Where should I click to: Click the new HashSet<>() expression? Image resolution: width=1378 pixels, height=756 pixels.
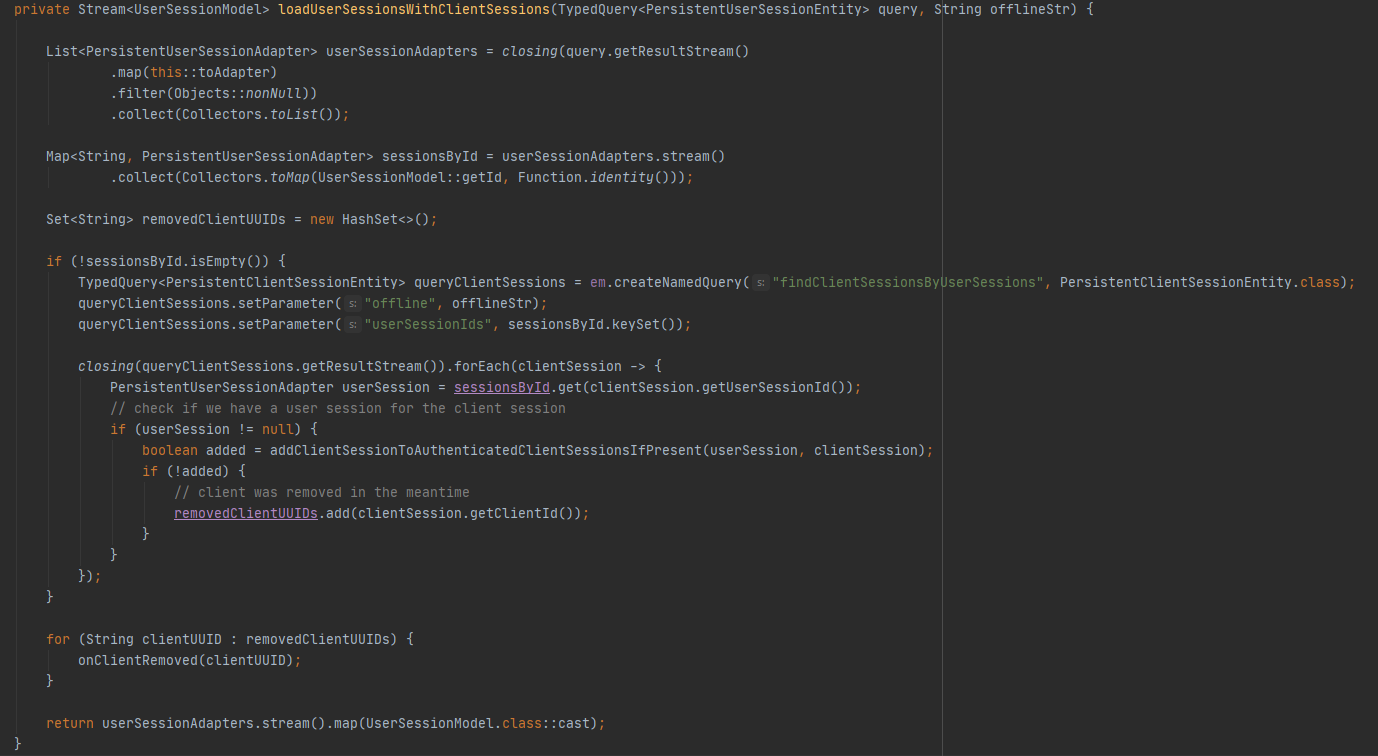369,218
